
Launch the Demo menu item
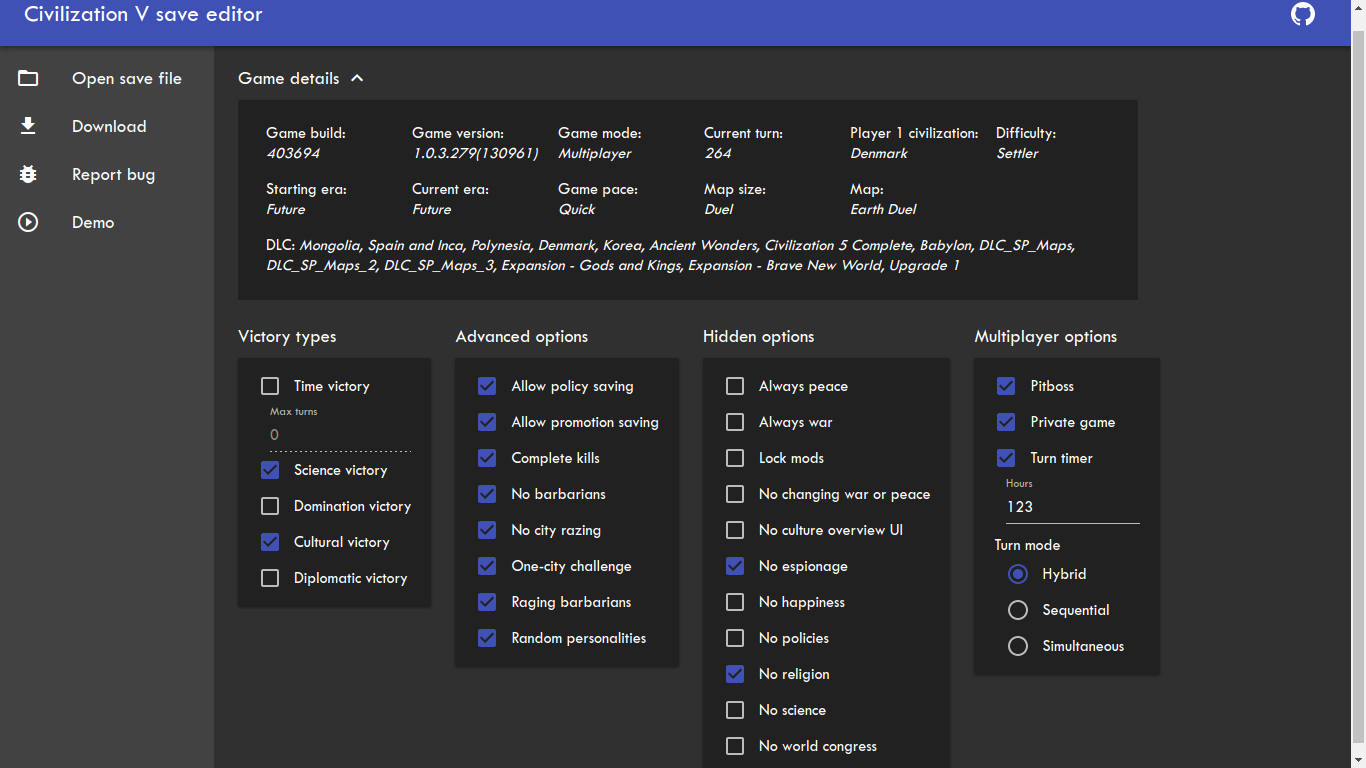tap(107, 222)
